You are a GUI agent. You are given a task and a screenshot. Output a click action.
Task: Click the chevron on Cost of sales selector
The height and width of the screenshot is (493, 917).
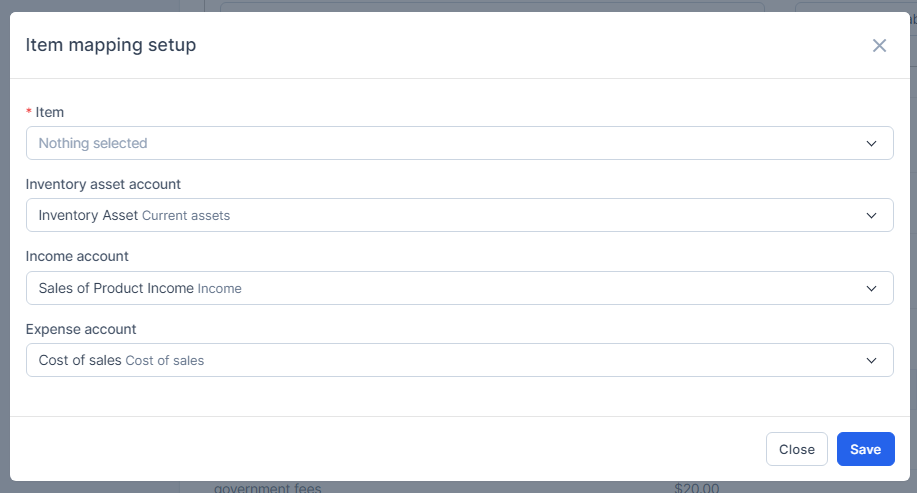(871, 360)
